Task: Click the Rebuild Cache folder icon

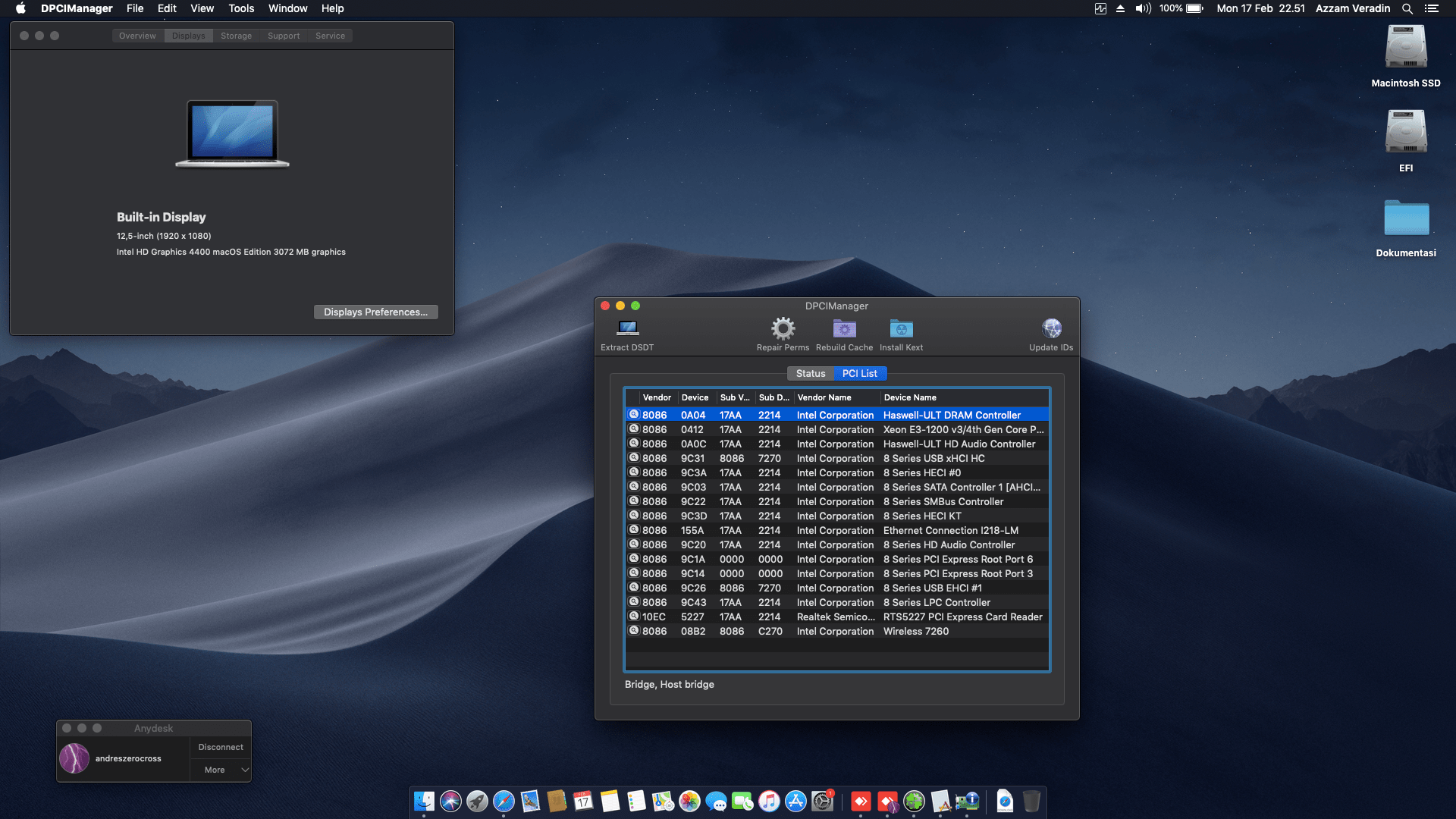Action: coord(844,328)
